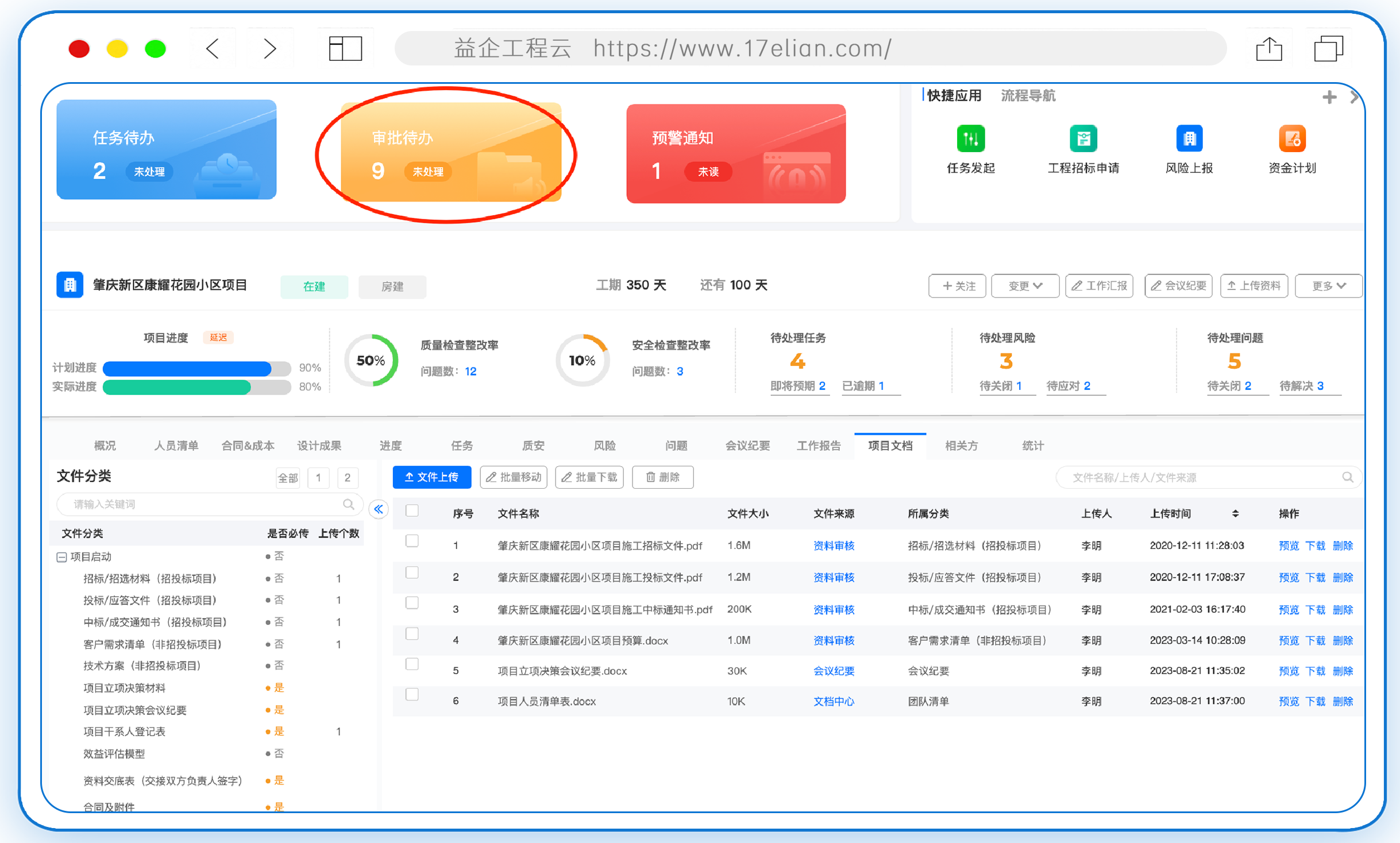Switch to the 会议纪要 tab
This screenshot has width=1400, height=843.
pos(747,446)
